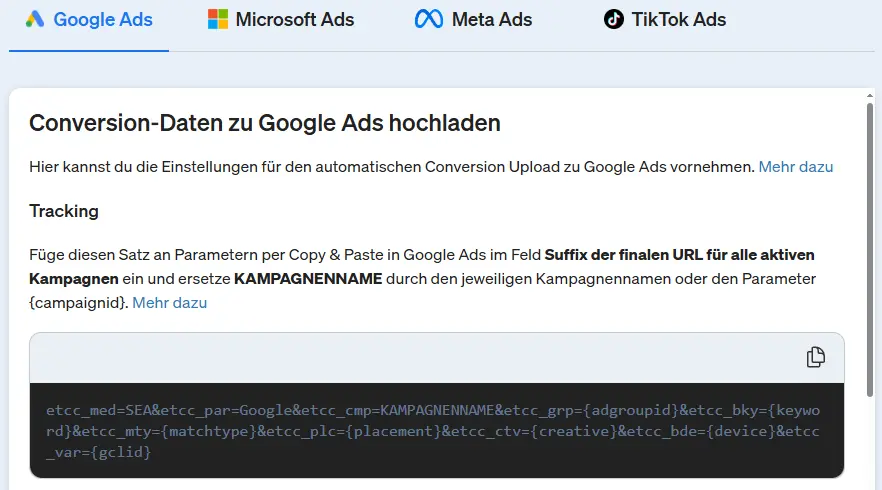Click the Google Ads logo icon
Viewport: 882px width, 490px height.
pyautogui.click(x=35, y=19)
